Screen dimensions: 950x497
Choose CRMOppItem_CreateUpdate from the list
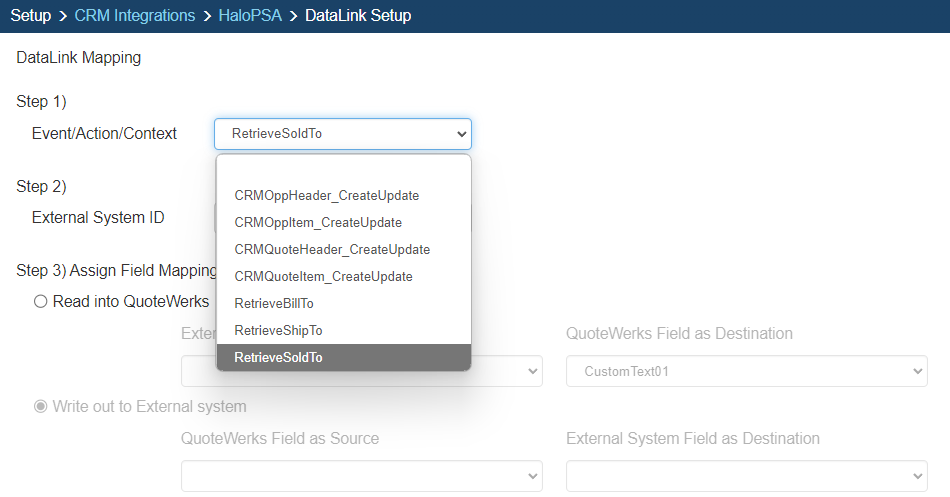tap(344, 222)
